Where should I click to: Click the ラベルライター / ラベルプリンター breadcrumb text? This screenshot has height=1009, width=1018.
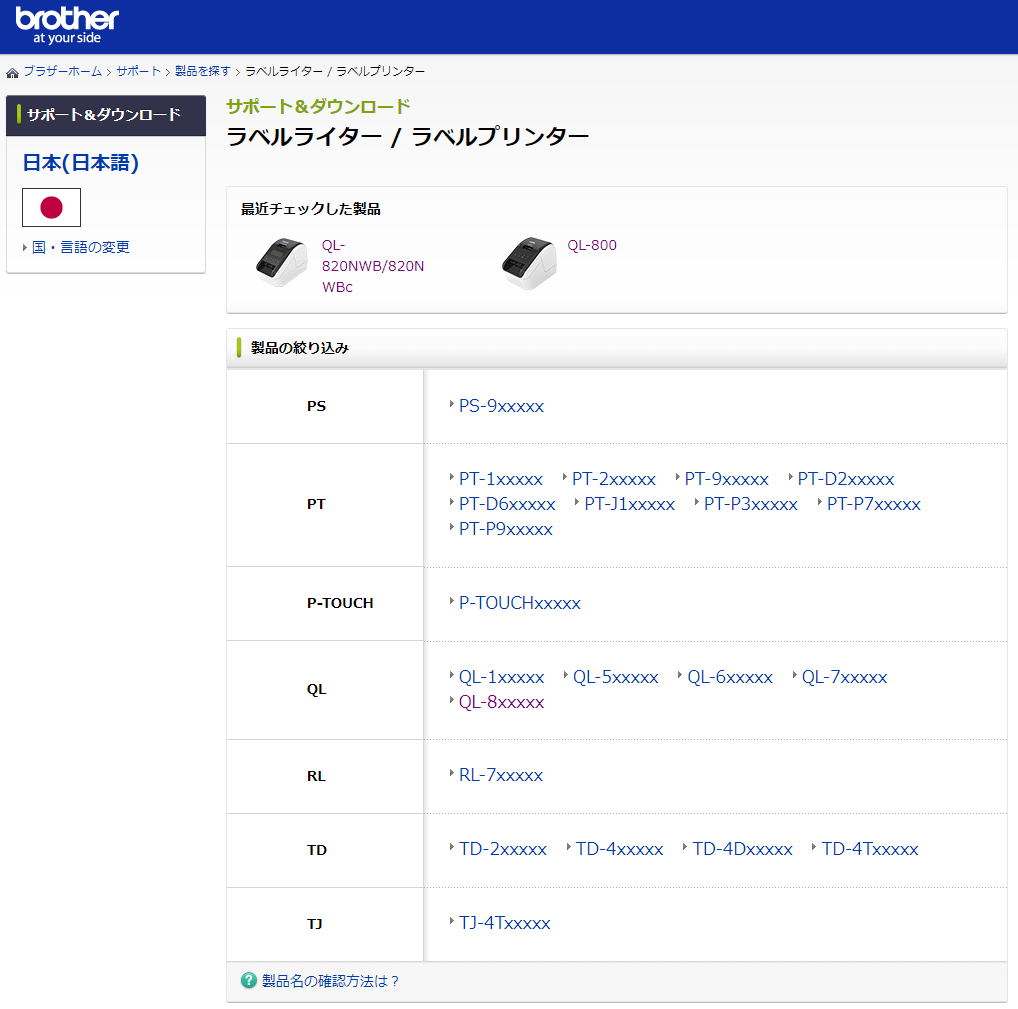point(335,71)
